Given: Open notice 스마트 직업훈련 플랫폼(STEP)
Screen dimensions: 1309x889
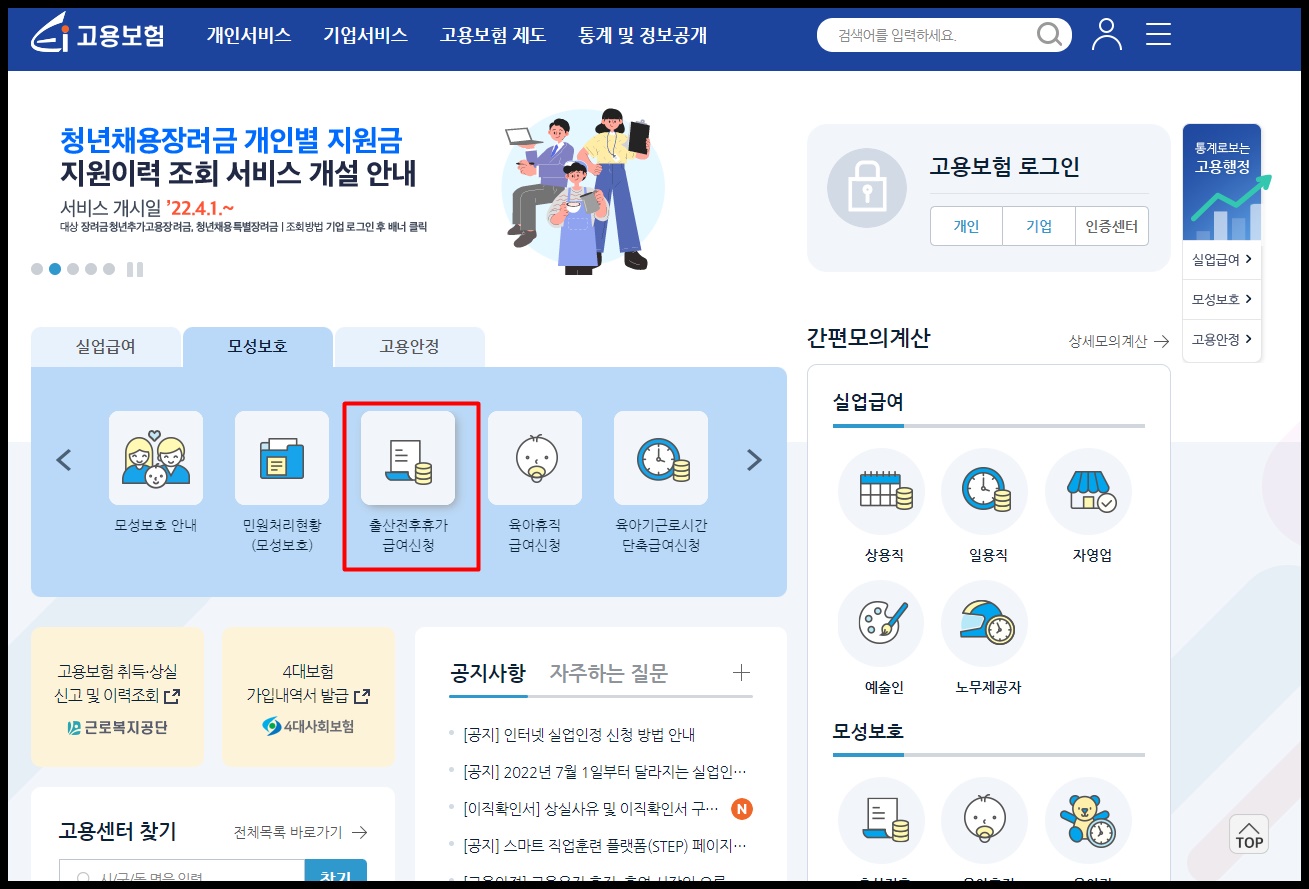Looking at the screenshot, I should [x=605, y=845].
